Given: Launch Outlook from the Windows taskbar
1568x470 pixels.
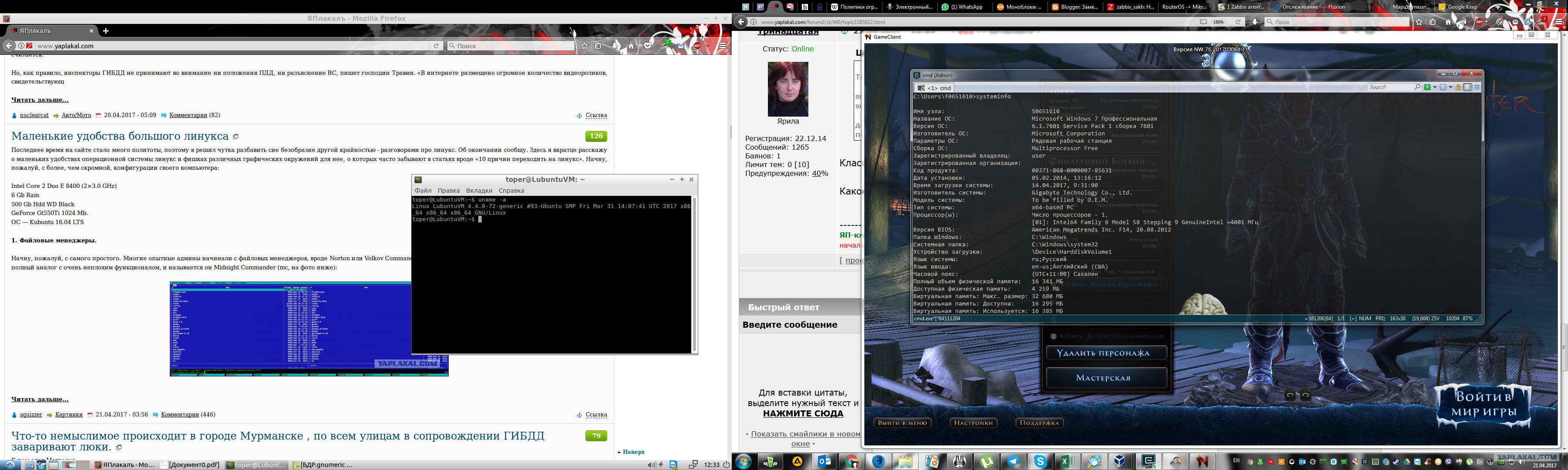Looking at the screenshot, I should 825,461.
